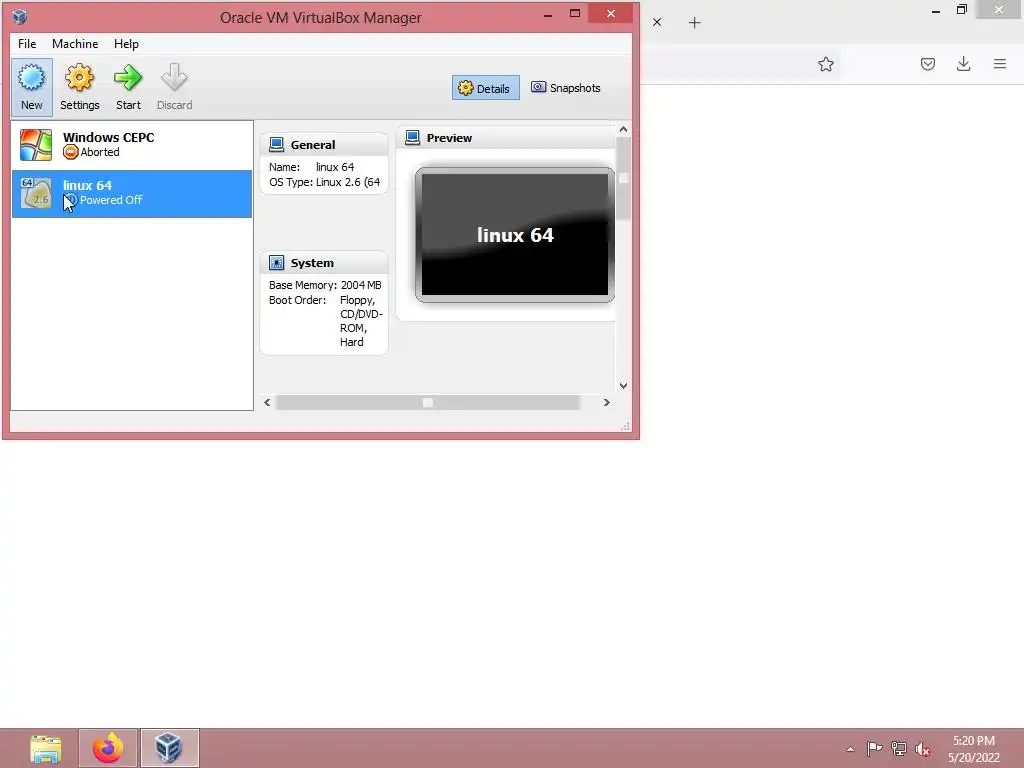Screen dimensions: 1024x768
Task: Select the Windows CEPC virtual machine
Action: pos(132,145)
